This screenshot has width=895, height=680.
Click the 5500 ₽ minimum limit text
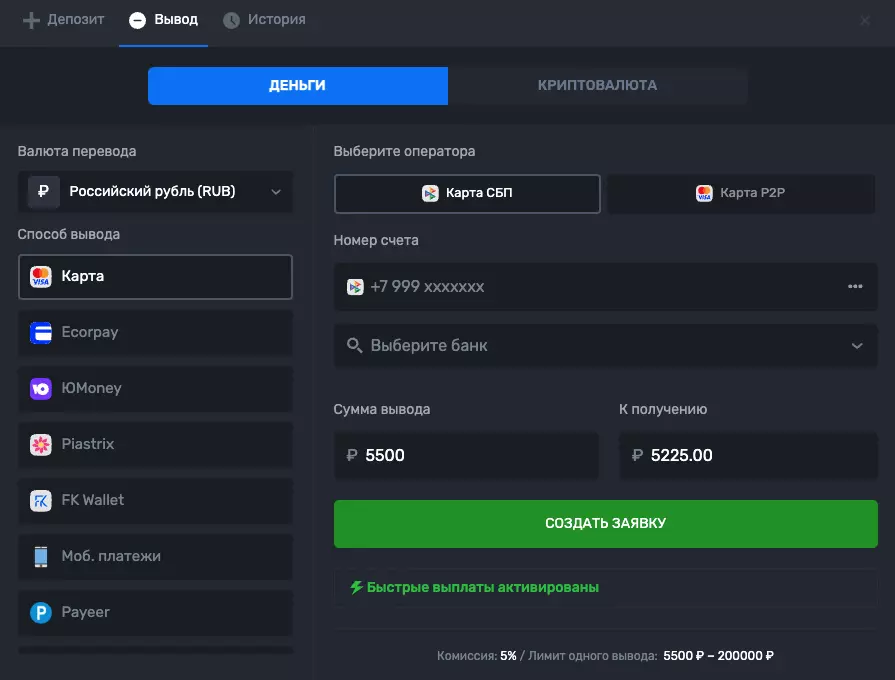[684, 654]
